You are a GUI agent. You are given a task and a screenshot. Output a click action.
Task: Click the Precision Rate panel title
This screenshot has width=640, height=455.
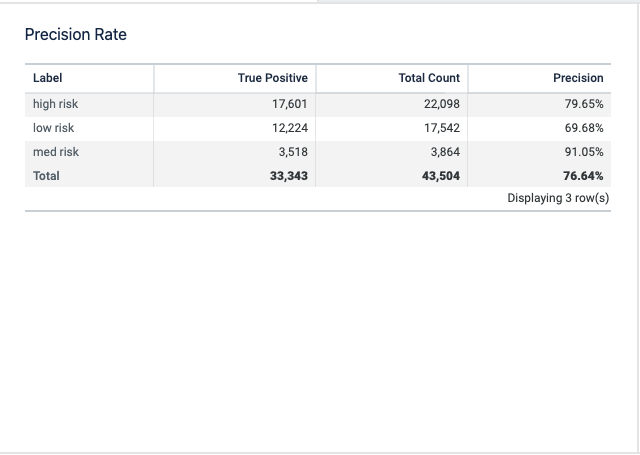75,35
